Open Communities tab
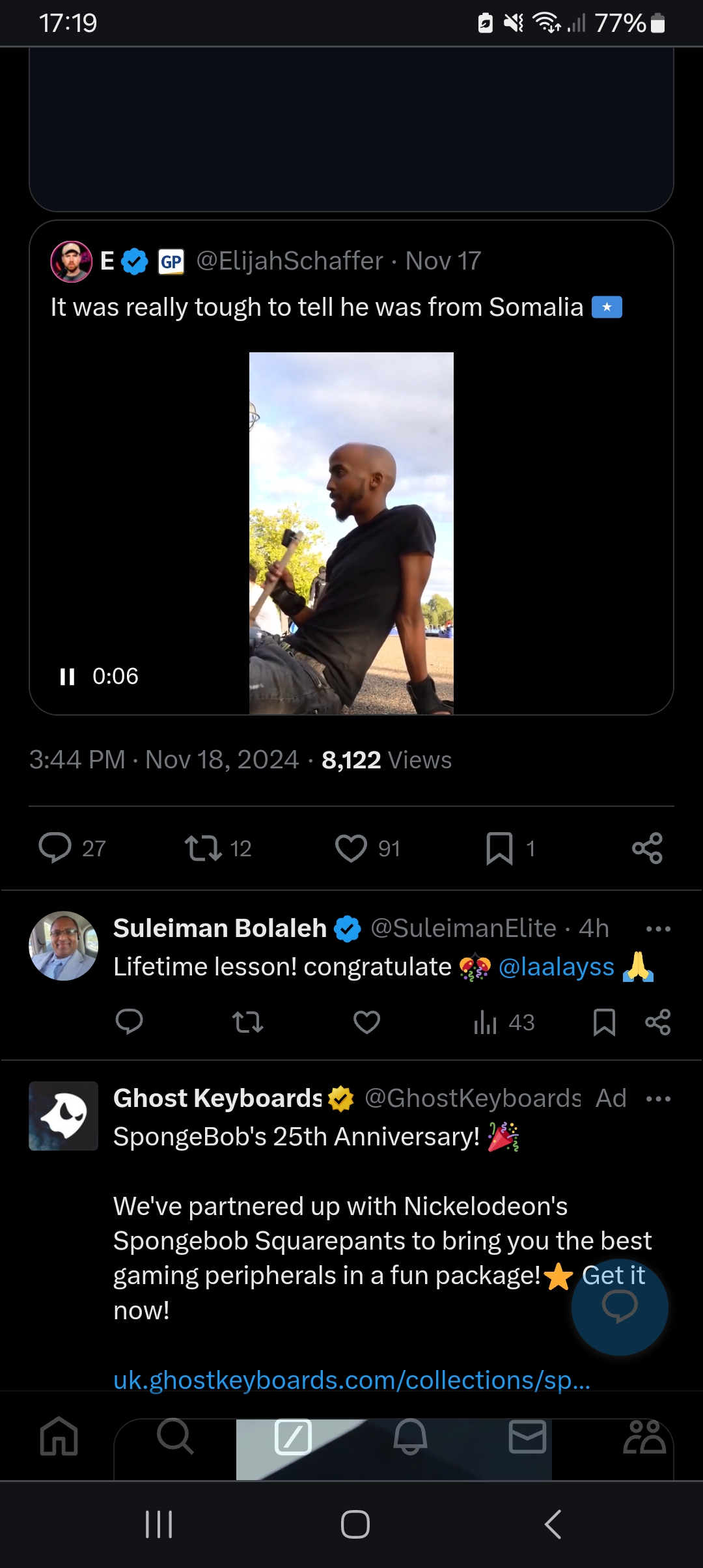 (x=644, y=1436)
